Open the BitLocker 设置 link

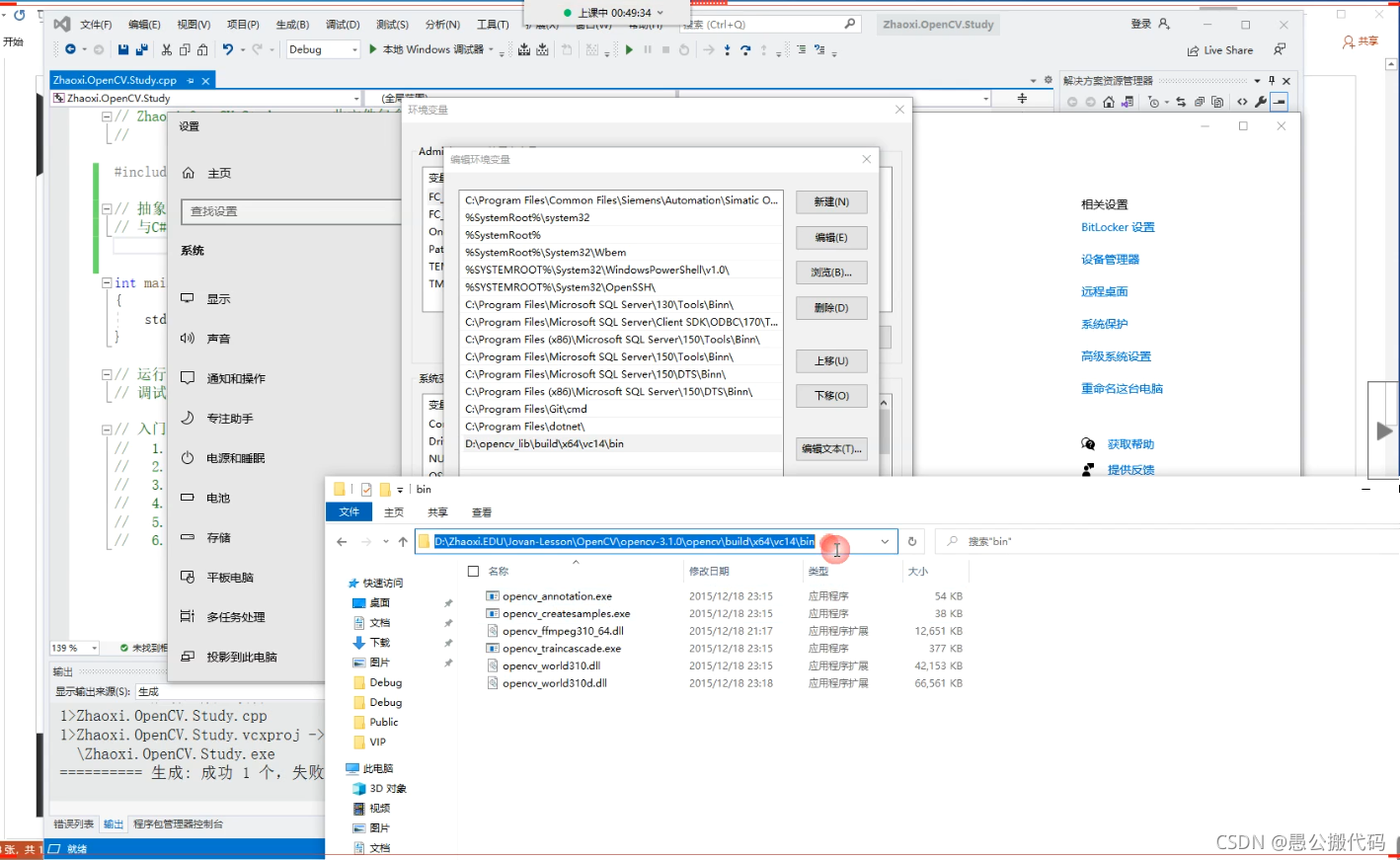(x=1118, y=227)
